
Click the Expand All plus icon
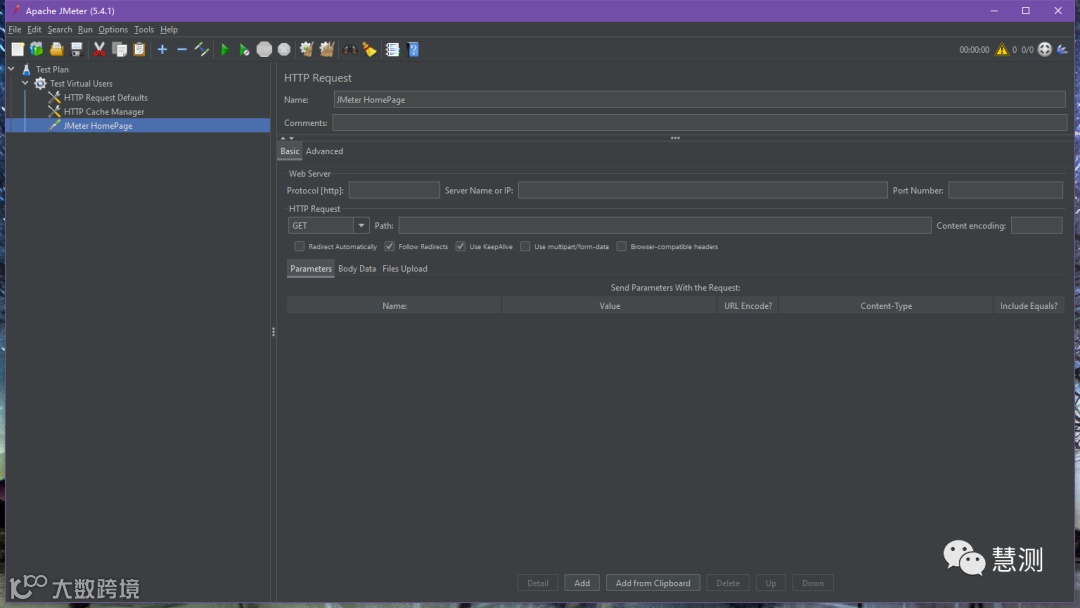click(162, 50)
